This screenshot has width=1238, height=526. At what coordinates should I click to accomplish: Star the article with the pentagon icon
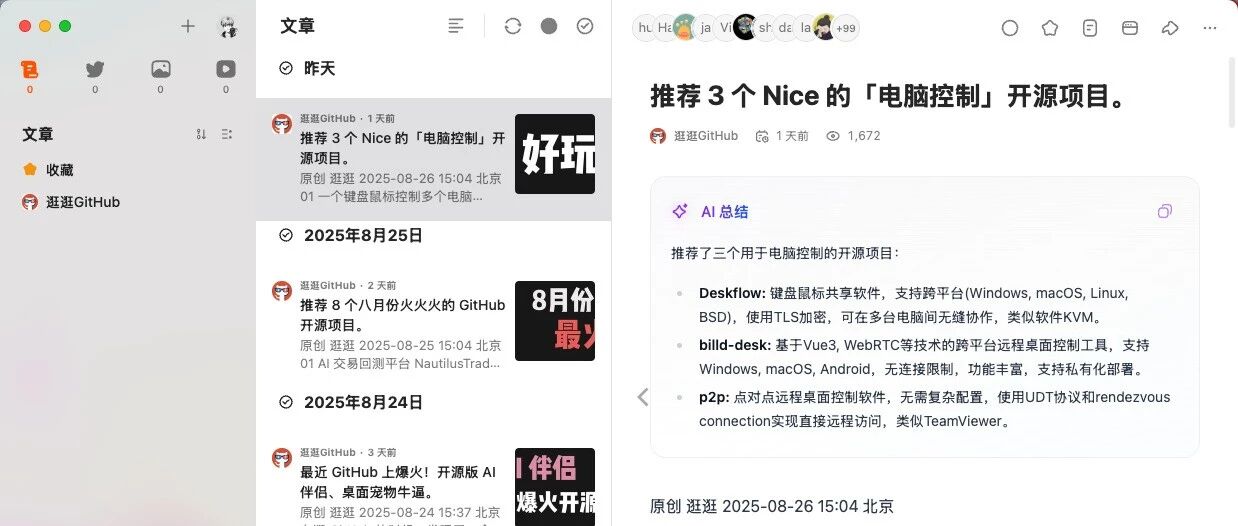(x=1050, y=28)
